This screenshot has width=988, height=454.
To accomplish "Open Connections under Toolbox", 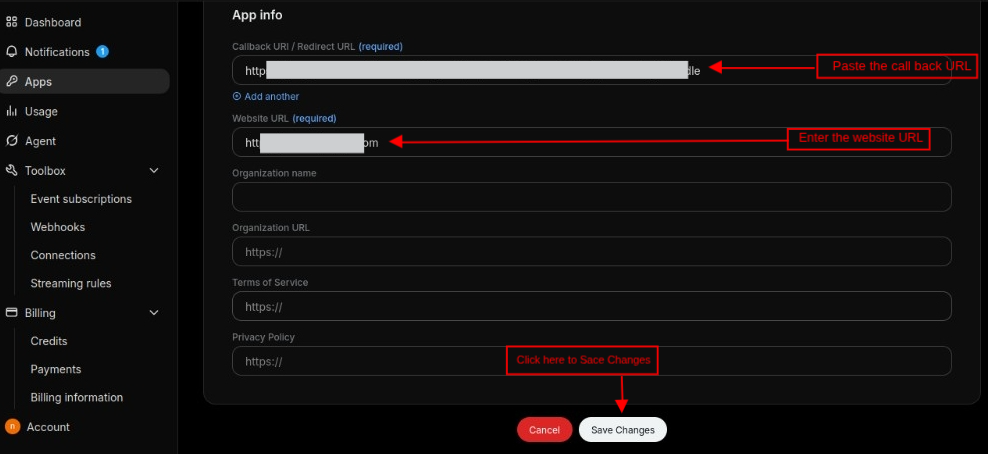I will [63, 255].
